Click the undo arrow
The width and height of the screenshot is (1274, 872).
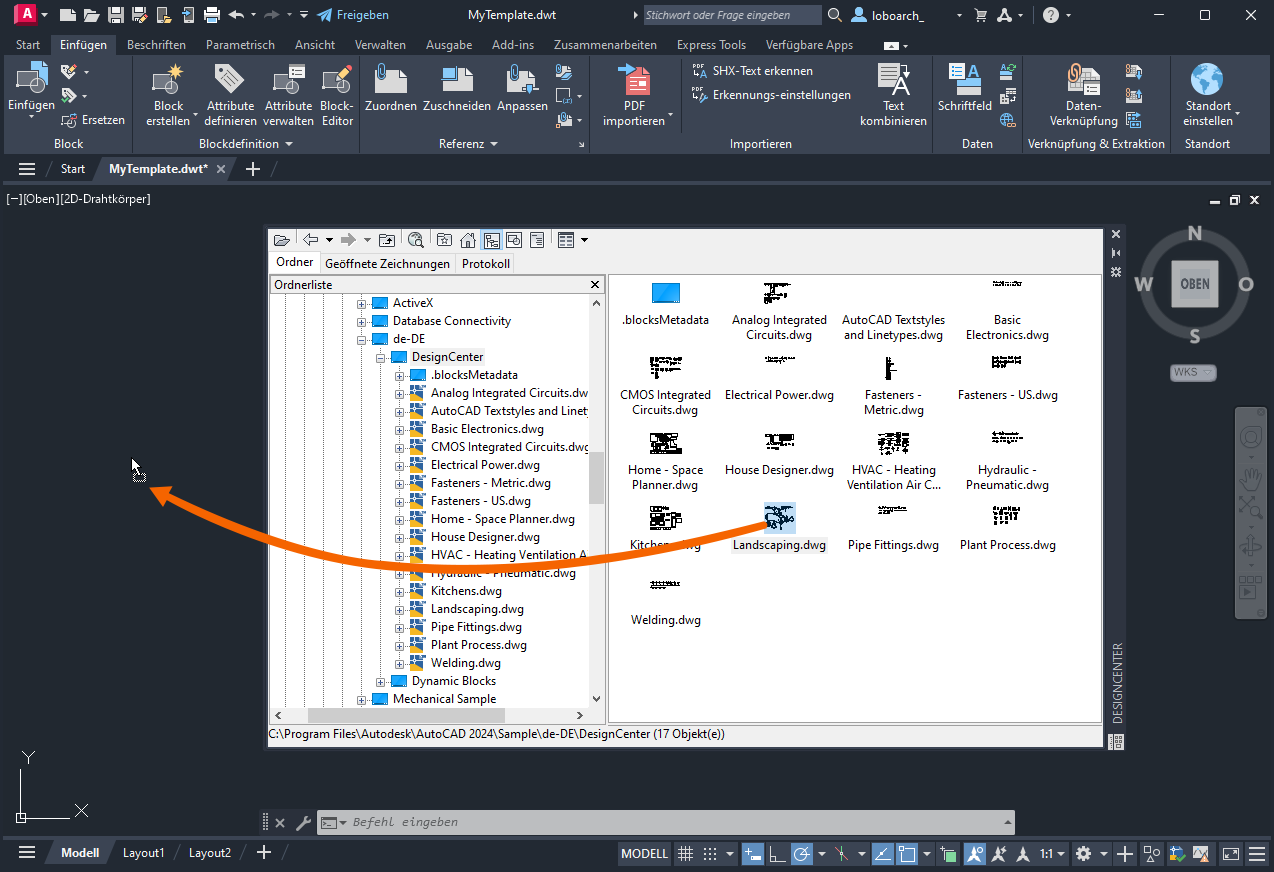(236, 15)
